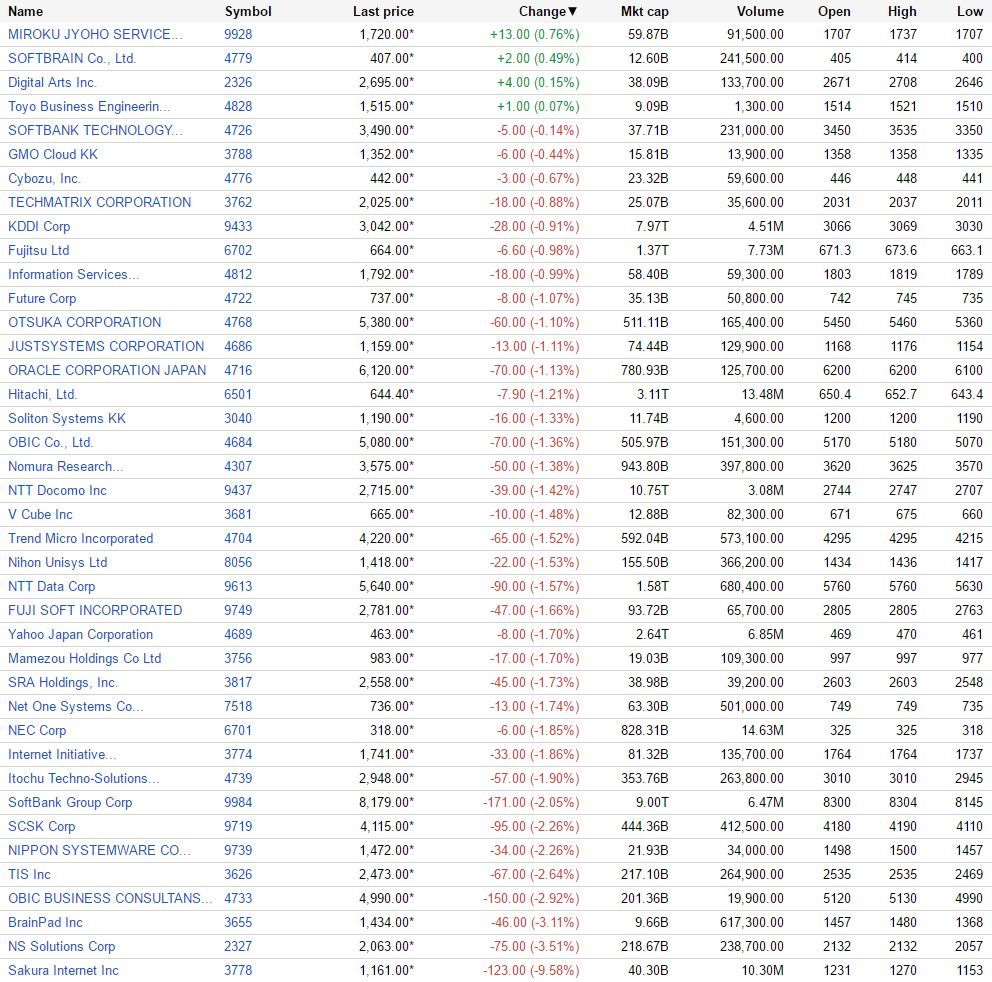Image resolution: width=992 pixels, height=982 pixels.
Task: Click ticker symbol 9928
Action: pyautogui.click(x=238, y=34)
